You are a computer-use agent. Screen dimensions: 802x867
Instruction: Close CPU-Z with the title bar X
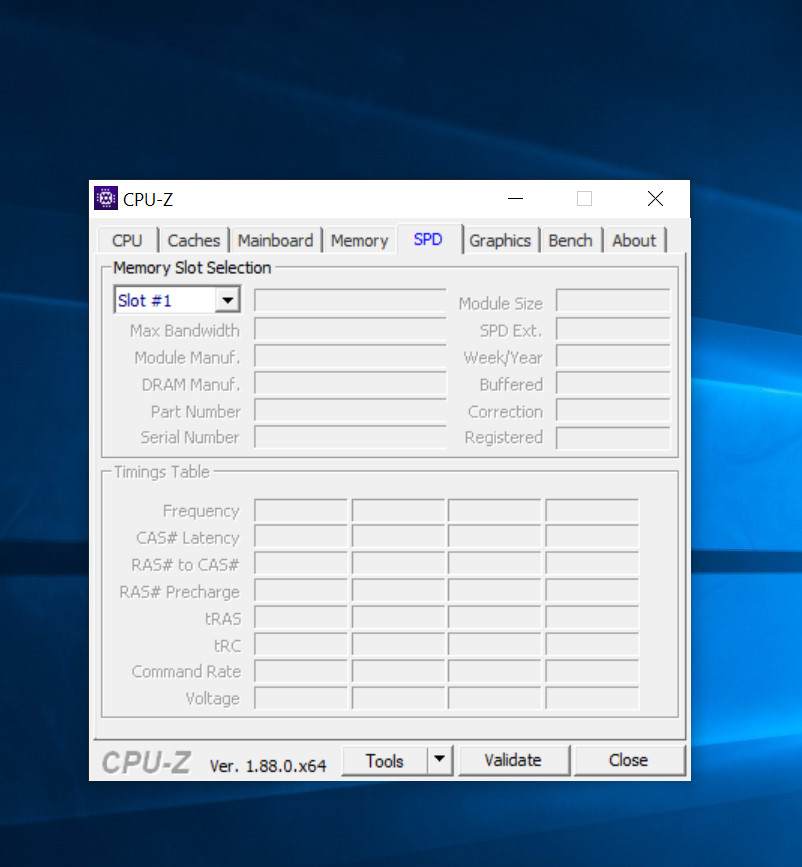click(x=655, y=199)
